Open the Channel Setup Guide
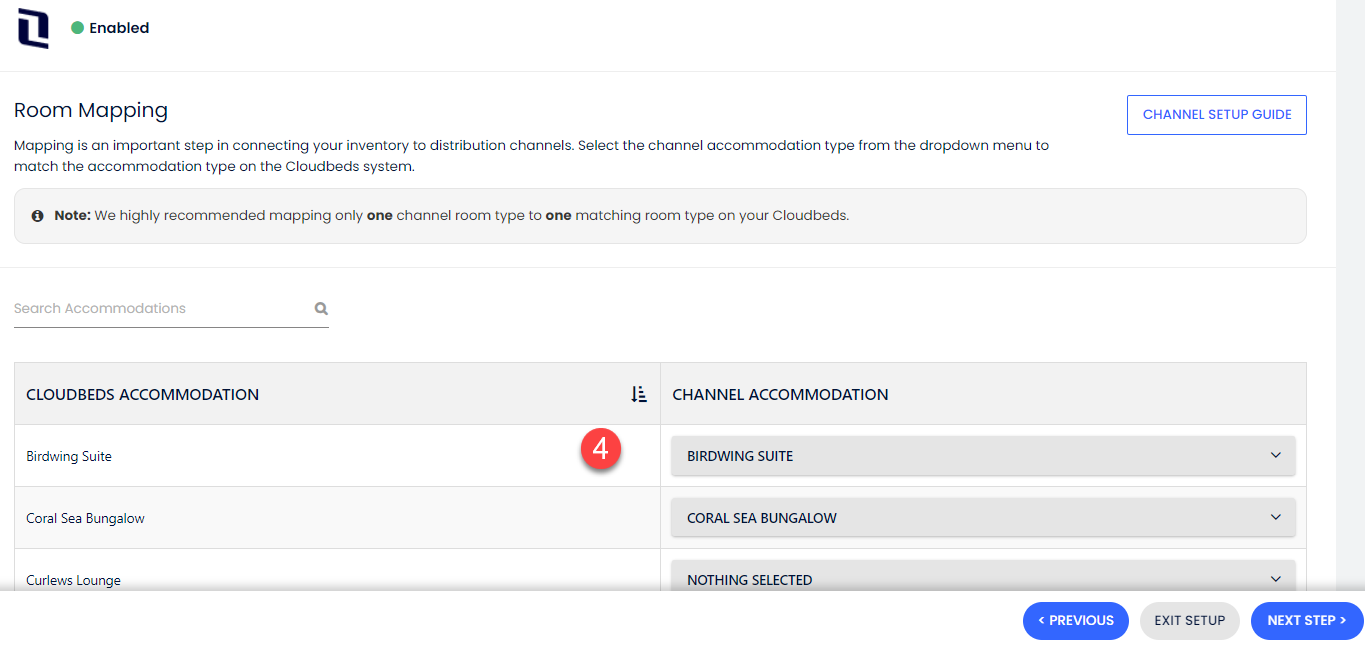Screen dimensions: 1365x646 tap(1216, 114)
